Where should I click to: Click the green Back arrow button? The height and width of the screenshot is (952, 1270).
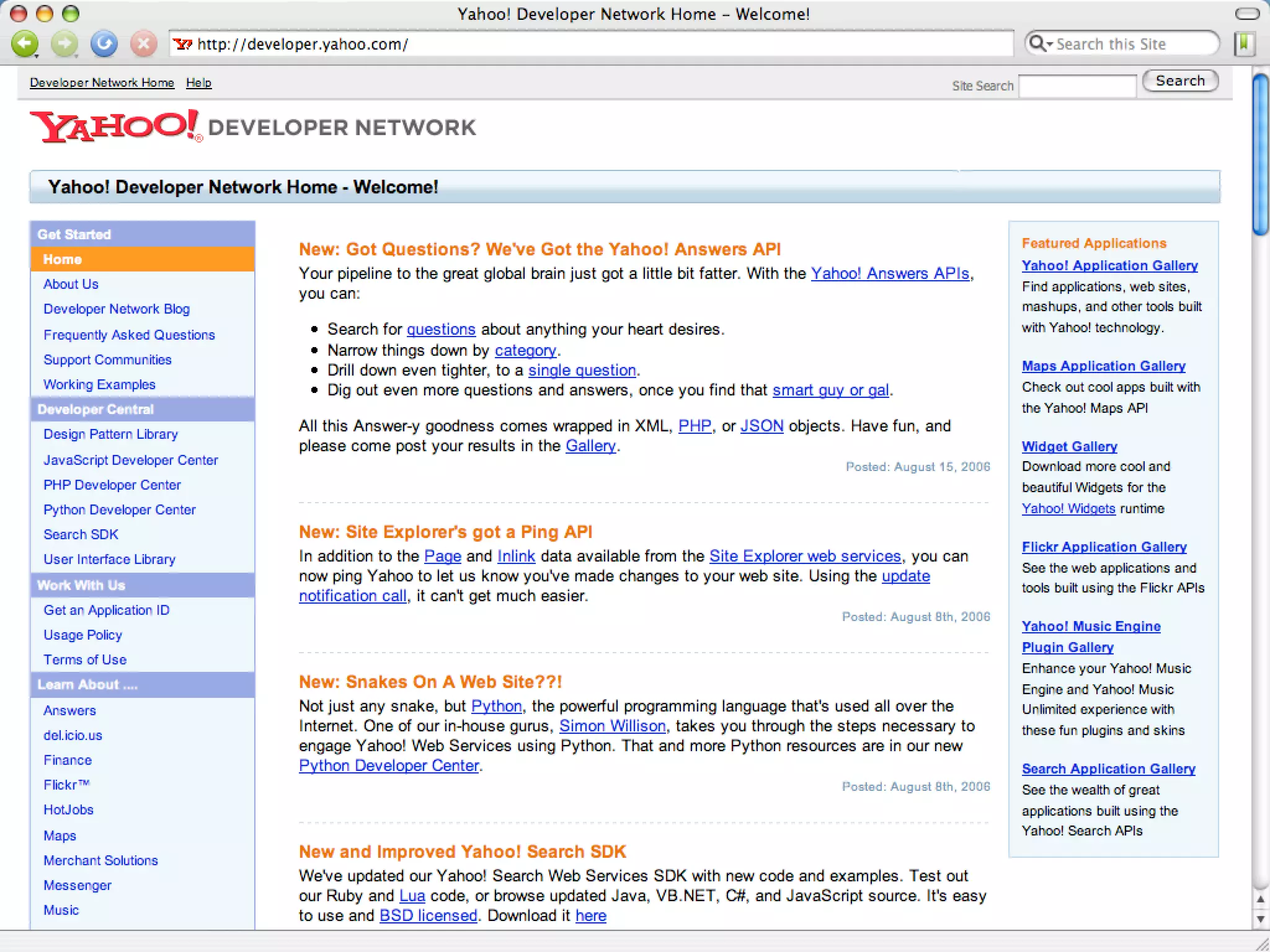(25, 44)
